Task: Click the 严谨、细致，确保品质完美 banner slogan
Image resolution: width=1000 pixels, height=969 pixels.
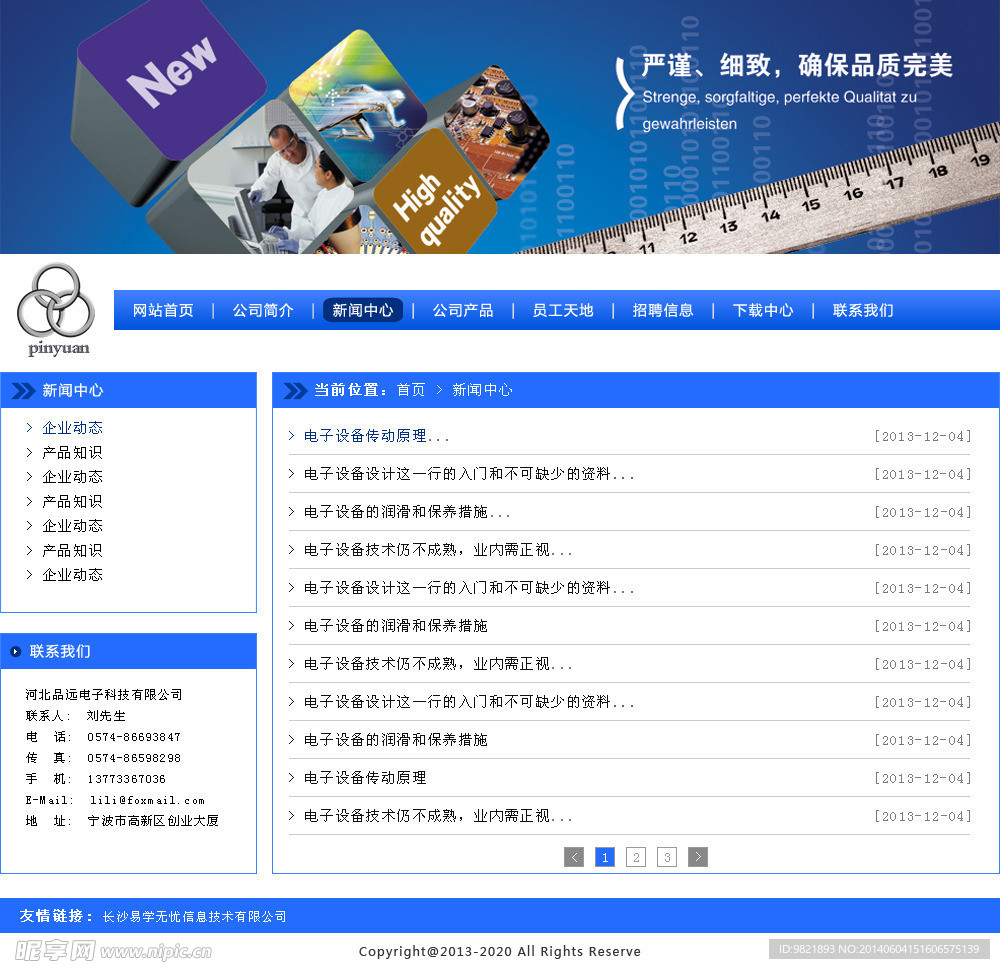Action: (797, 65)
